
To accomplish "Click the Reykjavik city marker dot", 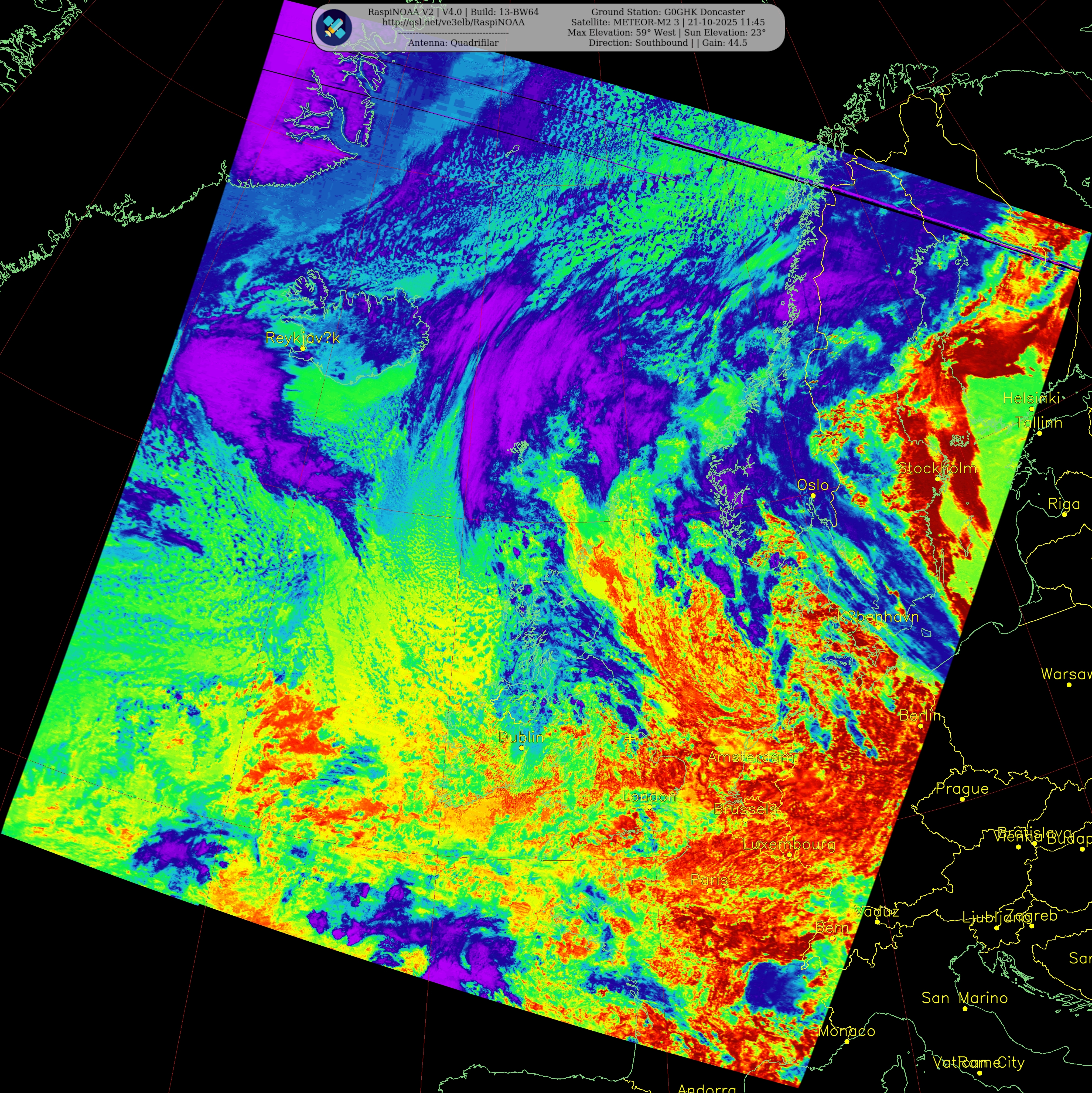I will (x=303, y=348).
